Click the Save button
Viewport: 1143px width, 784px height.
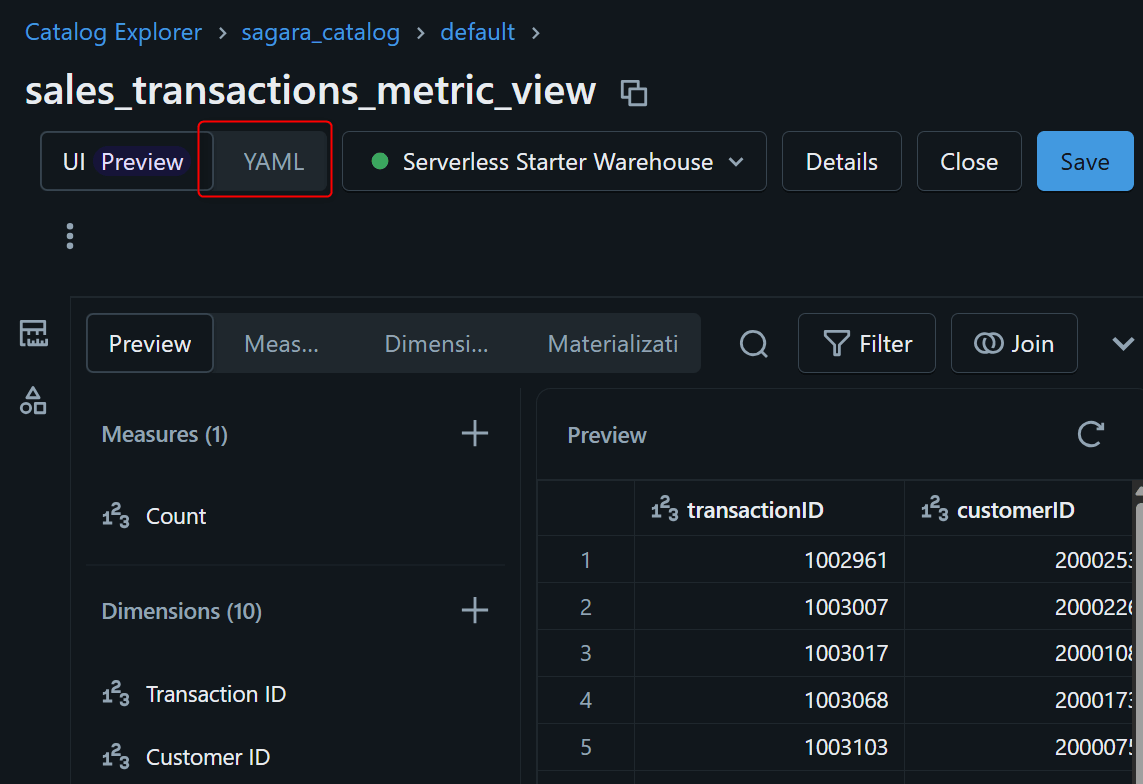(x=1084, y=162)
